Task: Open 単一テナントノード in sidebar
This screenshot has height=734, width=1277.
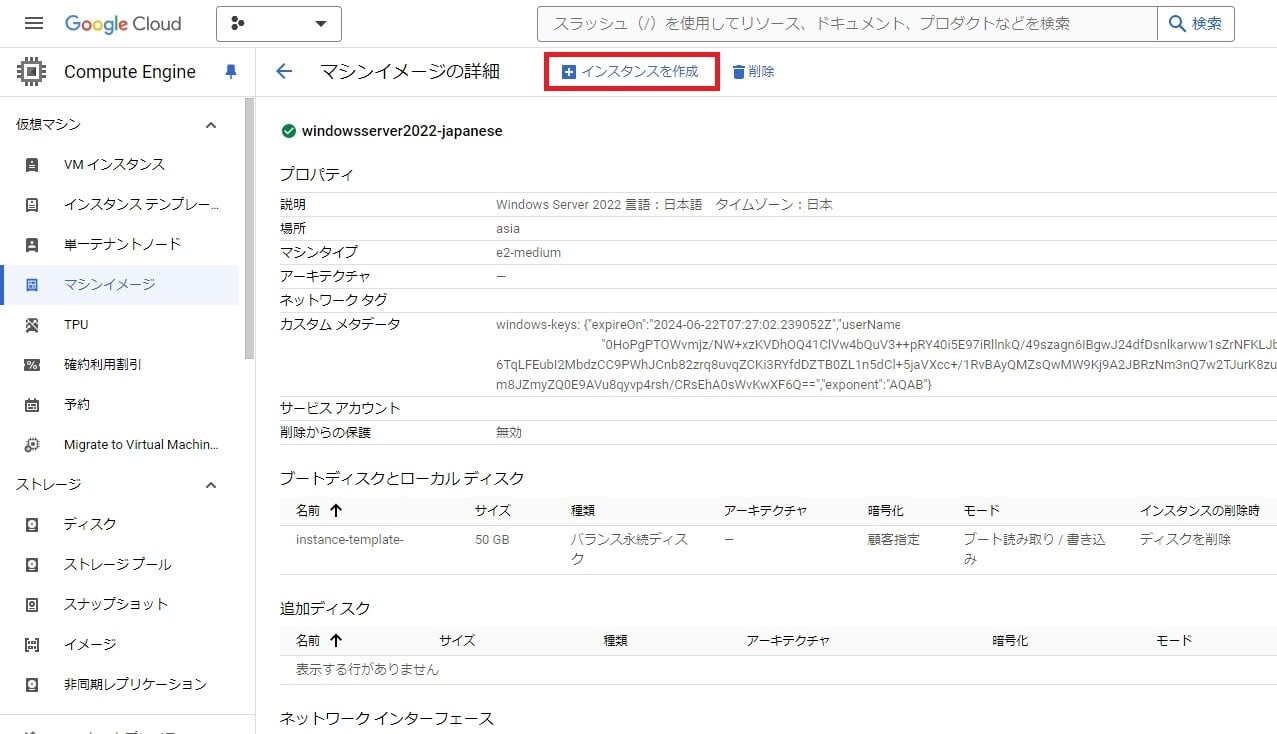Action: point(120,244)
